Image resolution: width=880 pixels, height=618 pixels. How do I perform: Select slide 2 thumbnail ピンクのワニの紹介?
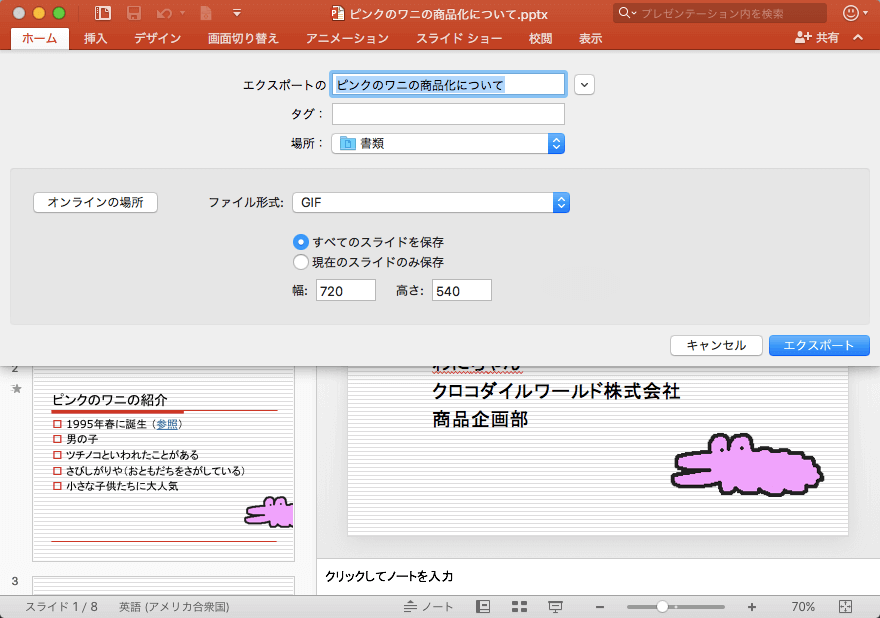click(x=163, y=463)
